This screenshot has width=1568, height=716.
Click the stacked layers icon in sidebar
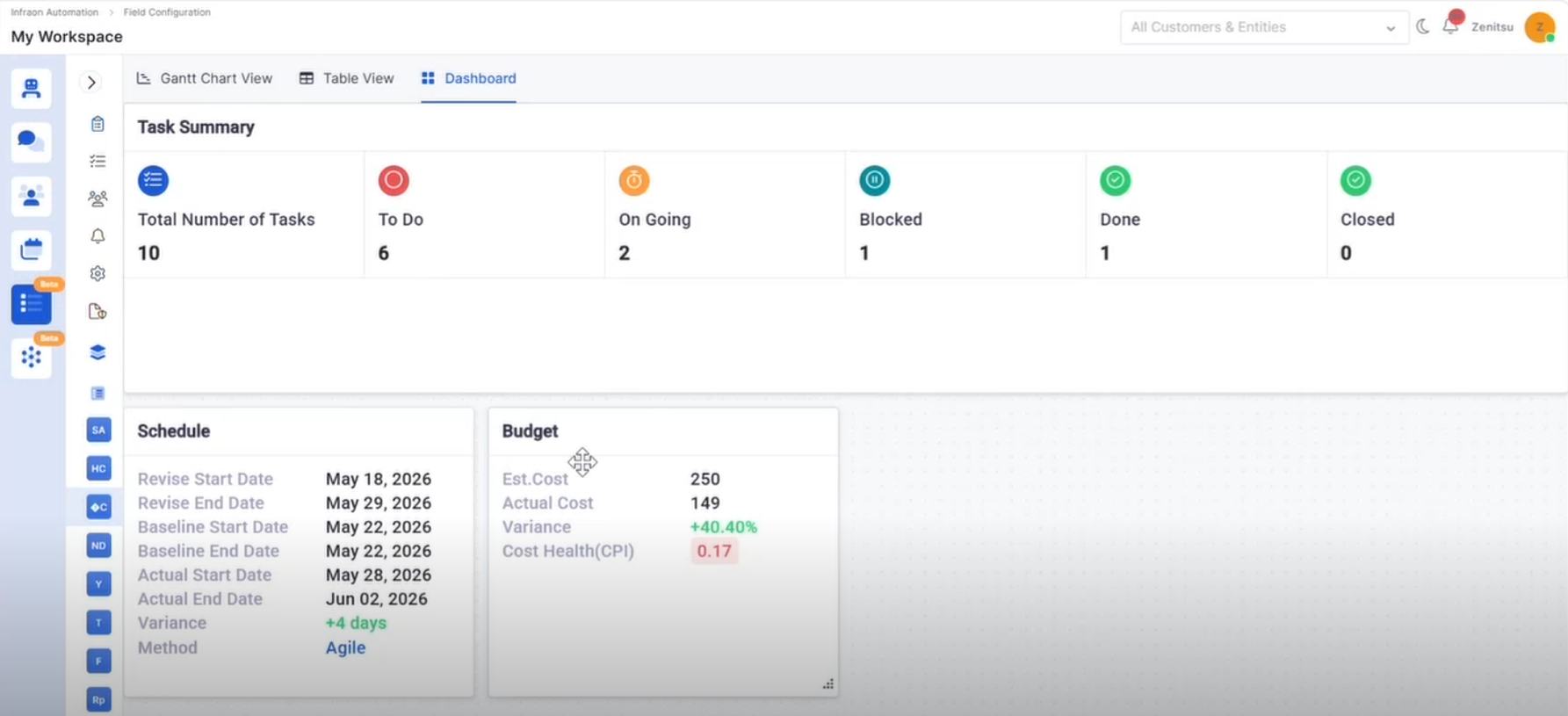click(98, 352)
